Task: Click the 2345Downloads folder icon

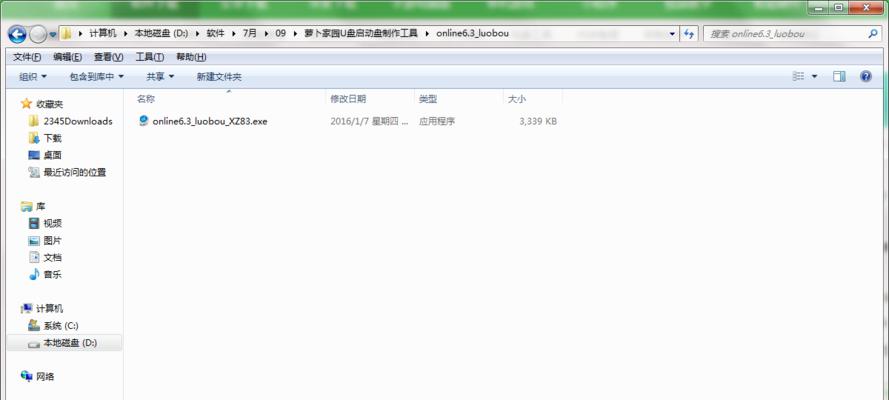Action: [34, 121]
